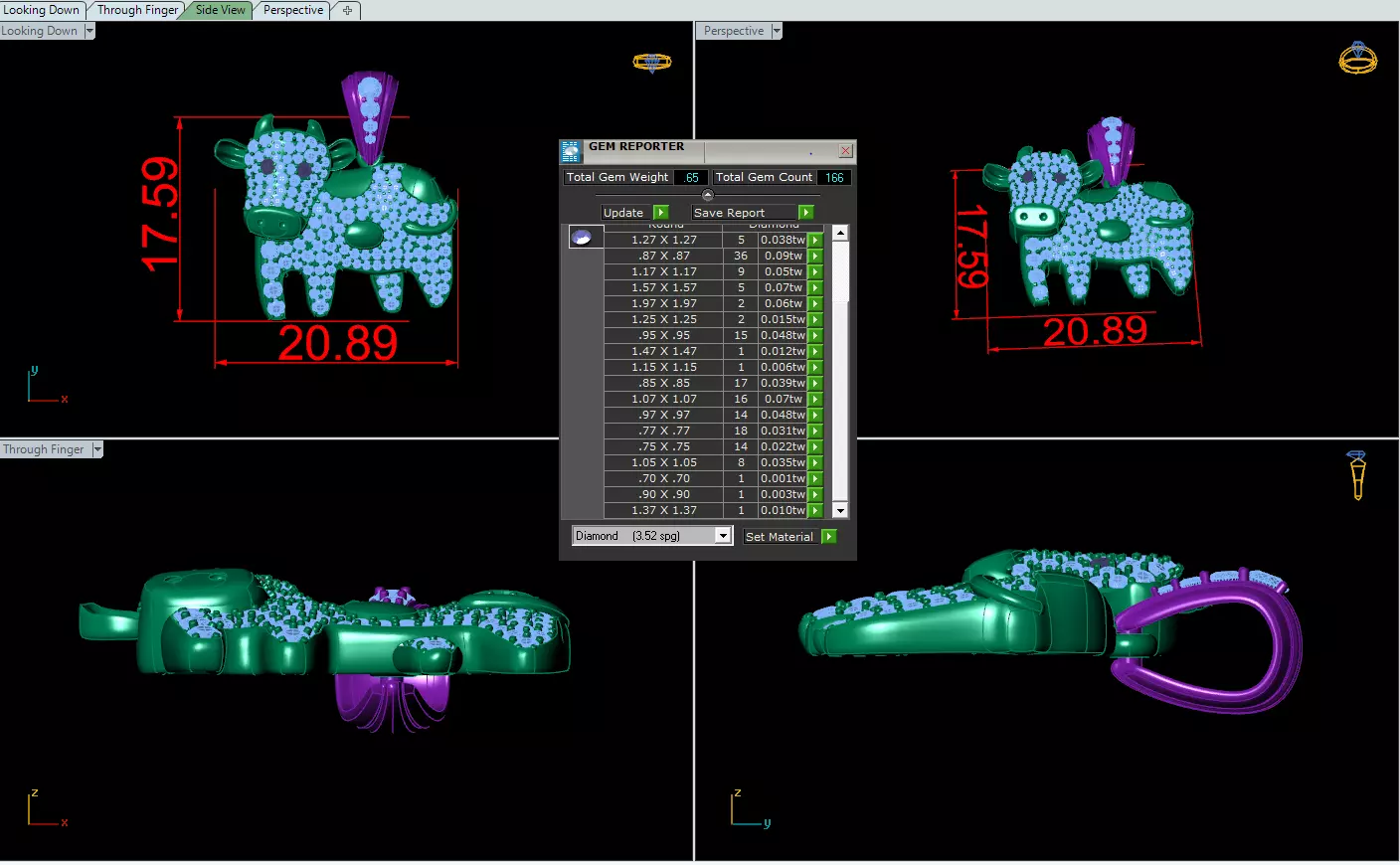Click the Looking Down viewport label
Screen dimensions: 1400x865
pyautogui.click(x=40, y=31)
